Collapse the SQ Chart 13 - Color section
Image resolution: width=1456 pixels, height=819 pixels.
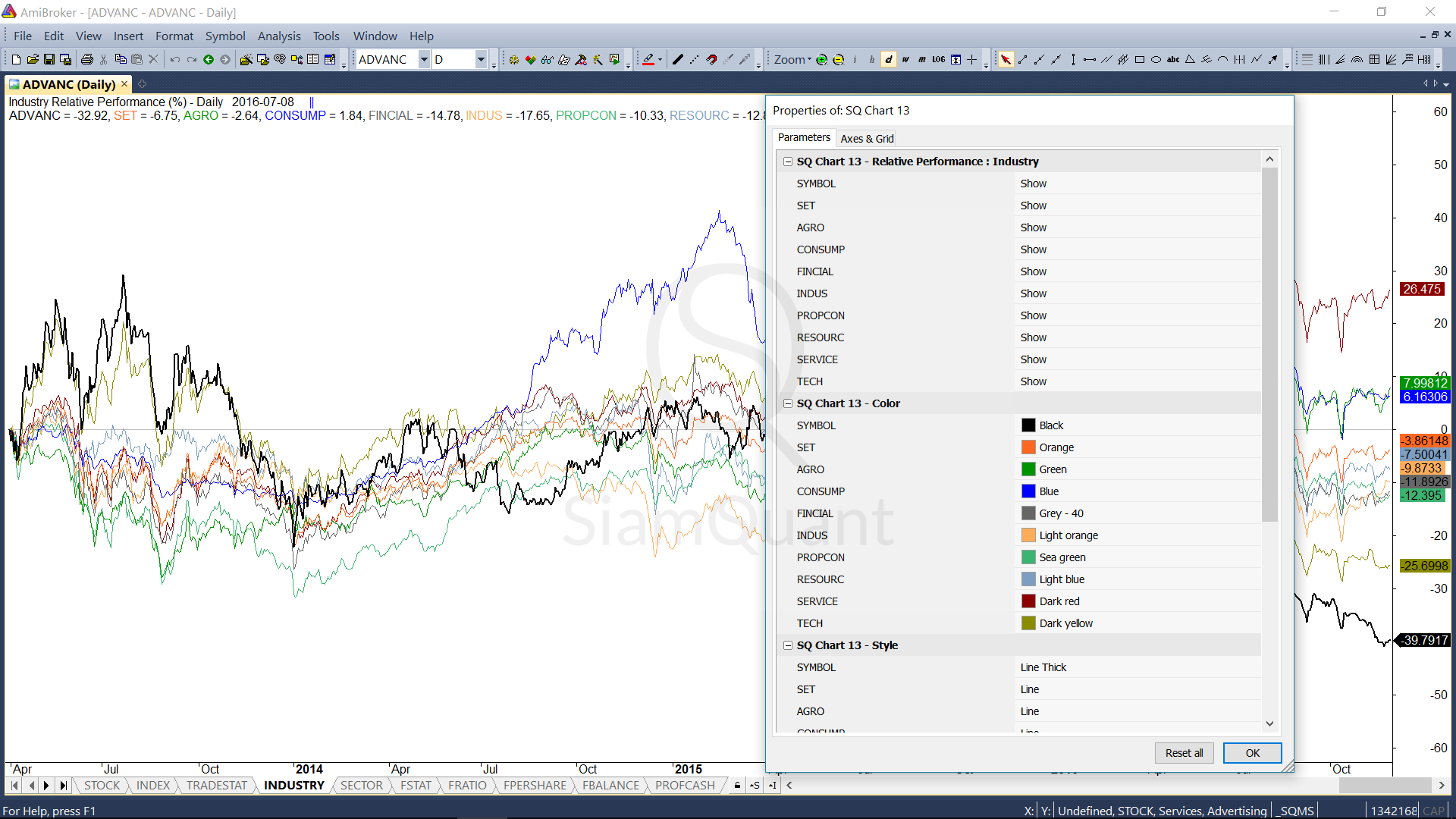click(788, 403)
